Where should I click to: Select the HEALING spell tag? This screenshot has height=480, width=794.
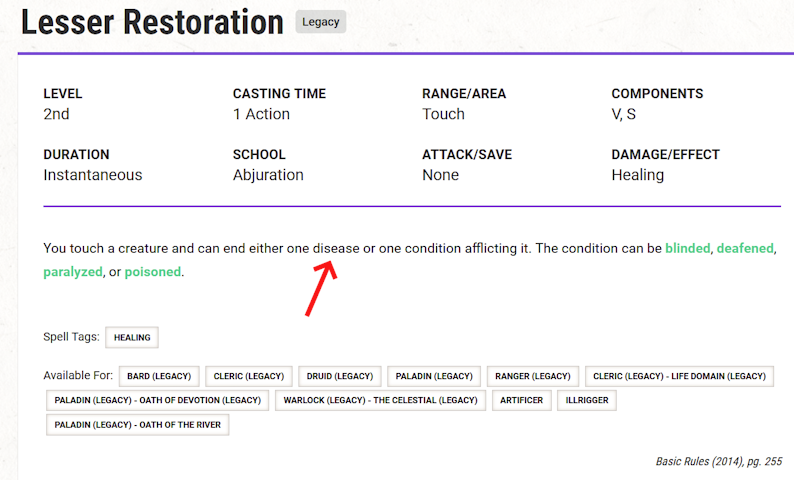(132, 338)
